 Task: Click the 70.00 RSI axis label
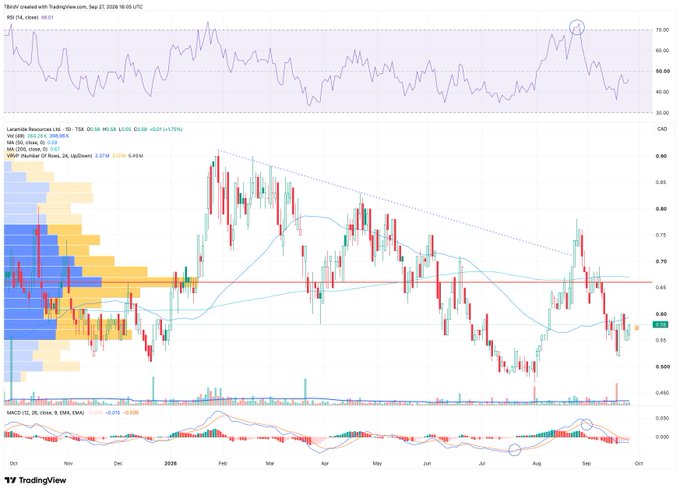tap(662, 30)
